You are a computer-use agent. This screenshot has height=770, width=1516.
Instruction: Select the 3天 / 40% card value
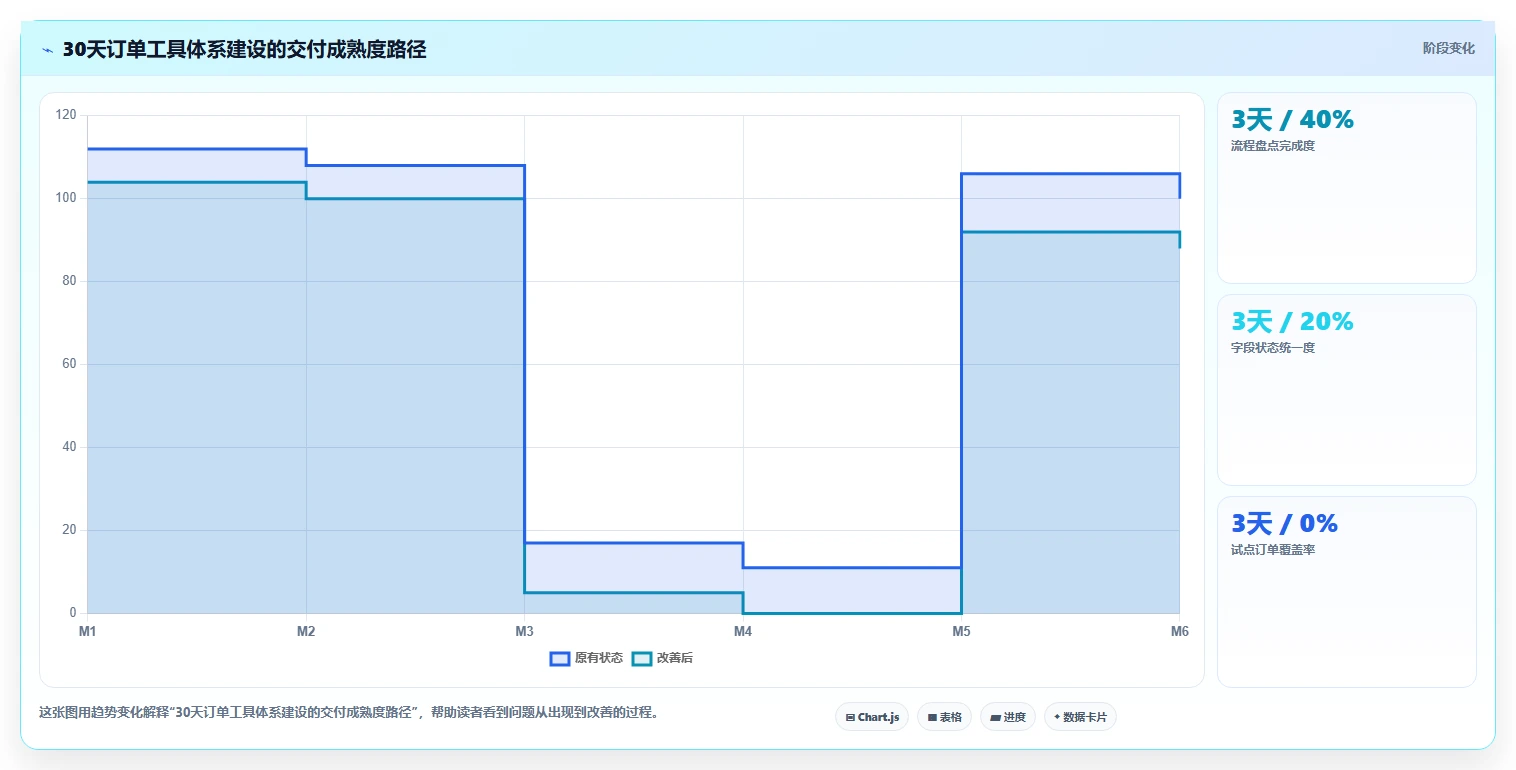(1292, 120)
